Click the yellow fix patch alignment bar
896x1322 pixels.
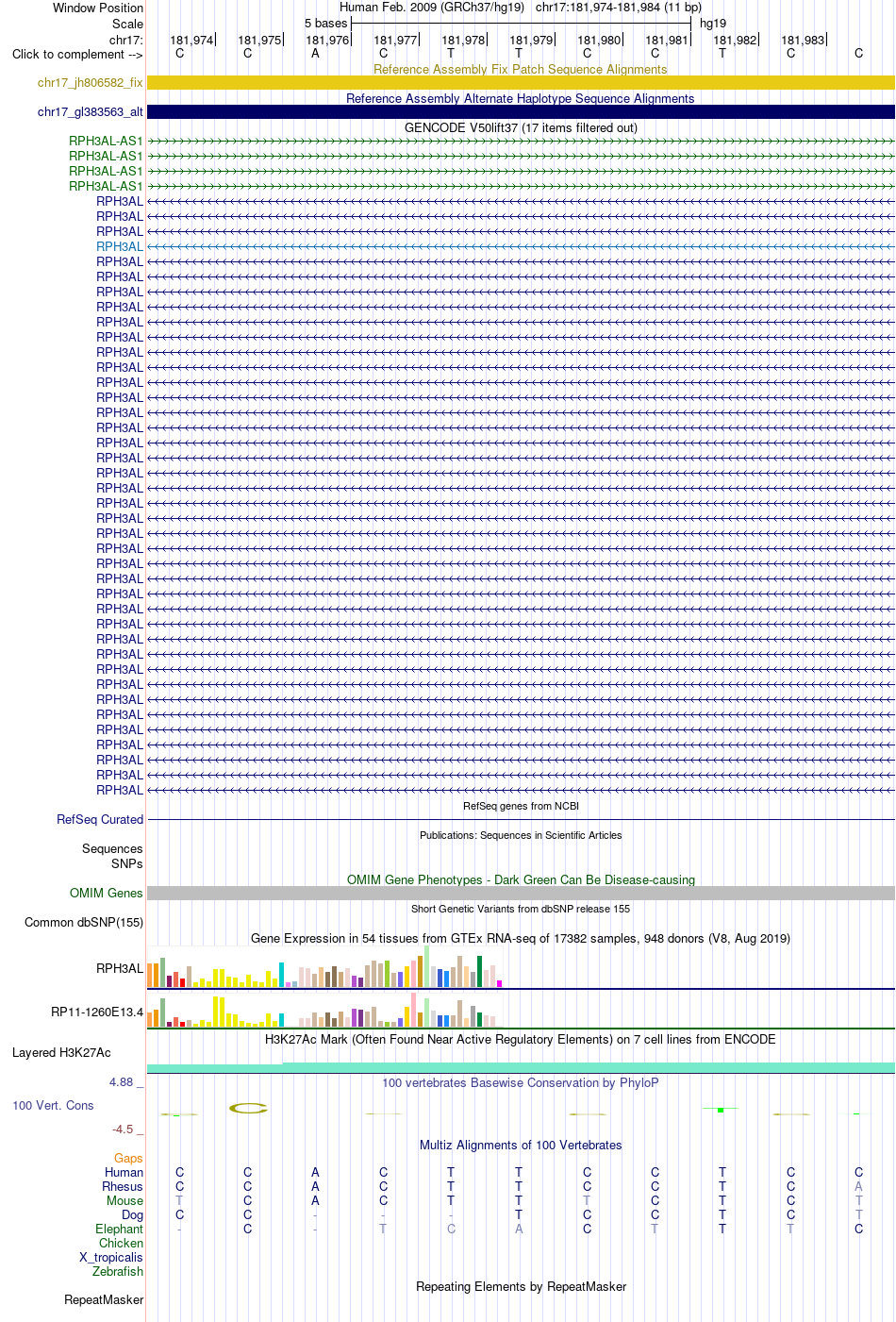pos(521,83)
